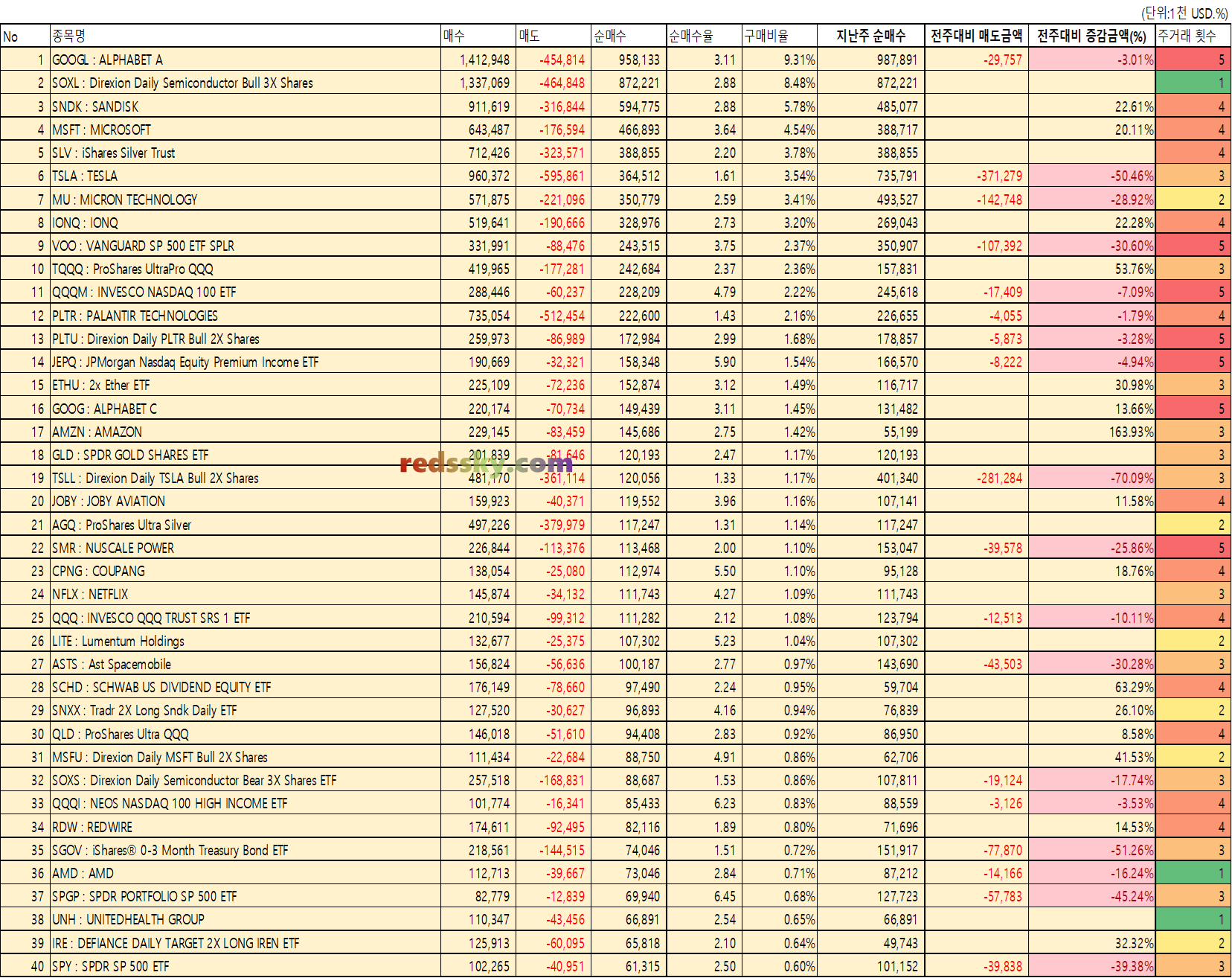Select the AMD : AMD cell
The height and width of the screenshot is (978, 1232).
pos(246,873)
